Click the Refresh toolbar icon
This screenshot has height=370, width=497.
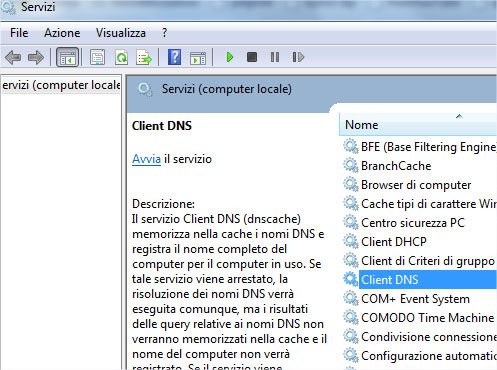(x=121, y=57)
